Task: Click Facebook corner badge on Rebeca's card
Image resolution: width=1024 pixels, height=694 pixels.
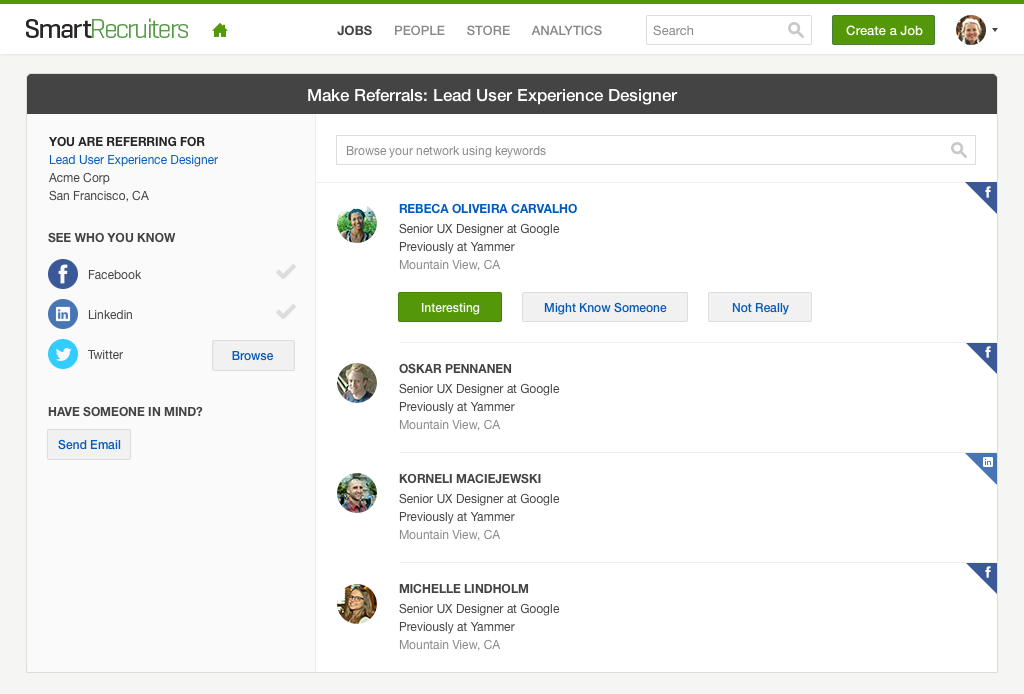Action: coord(984,194)
